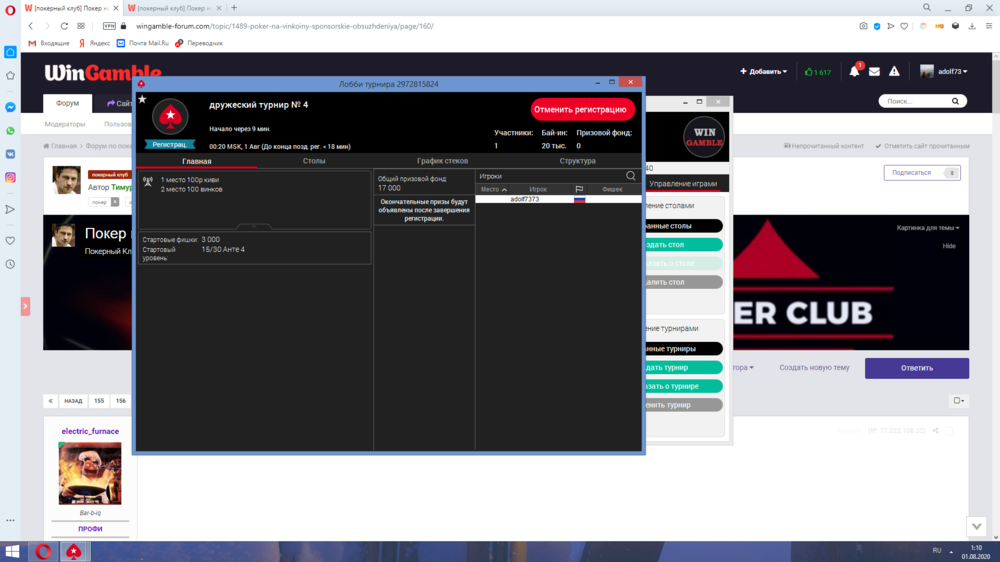Screen dimensions: 1000x562
Task: Open the forum notifications bell
Action: (x=855, y=72)
